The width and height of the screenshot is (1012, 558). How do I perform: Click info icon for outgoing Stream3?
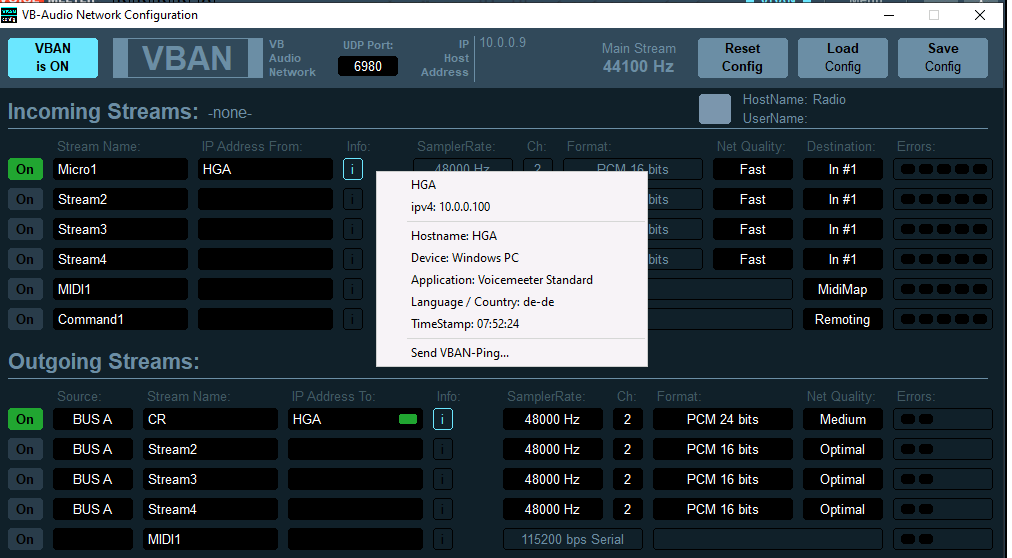click(443, 479)
